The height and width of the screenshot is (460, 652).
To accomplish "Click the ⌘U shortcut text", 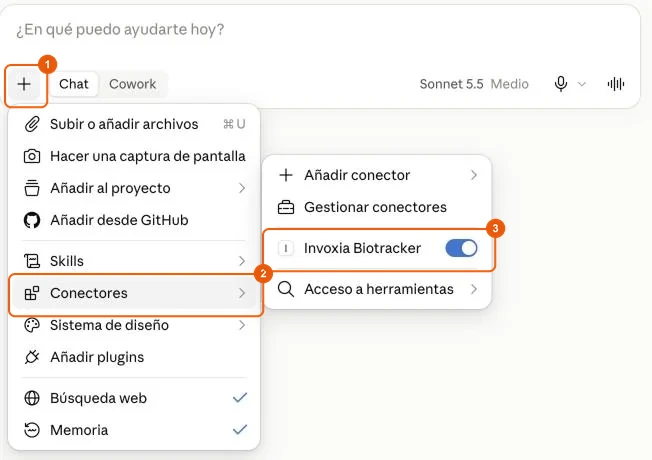I will click(x=235, y=124).
